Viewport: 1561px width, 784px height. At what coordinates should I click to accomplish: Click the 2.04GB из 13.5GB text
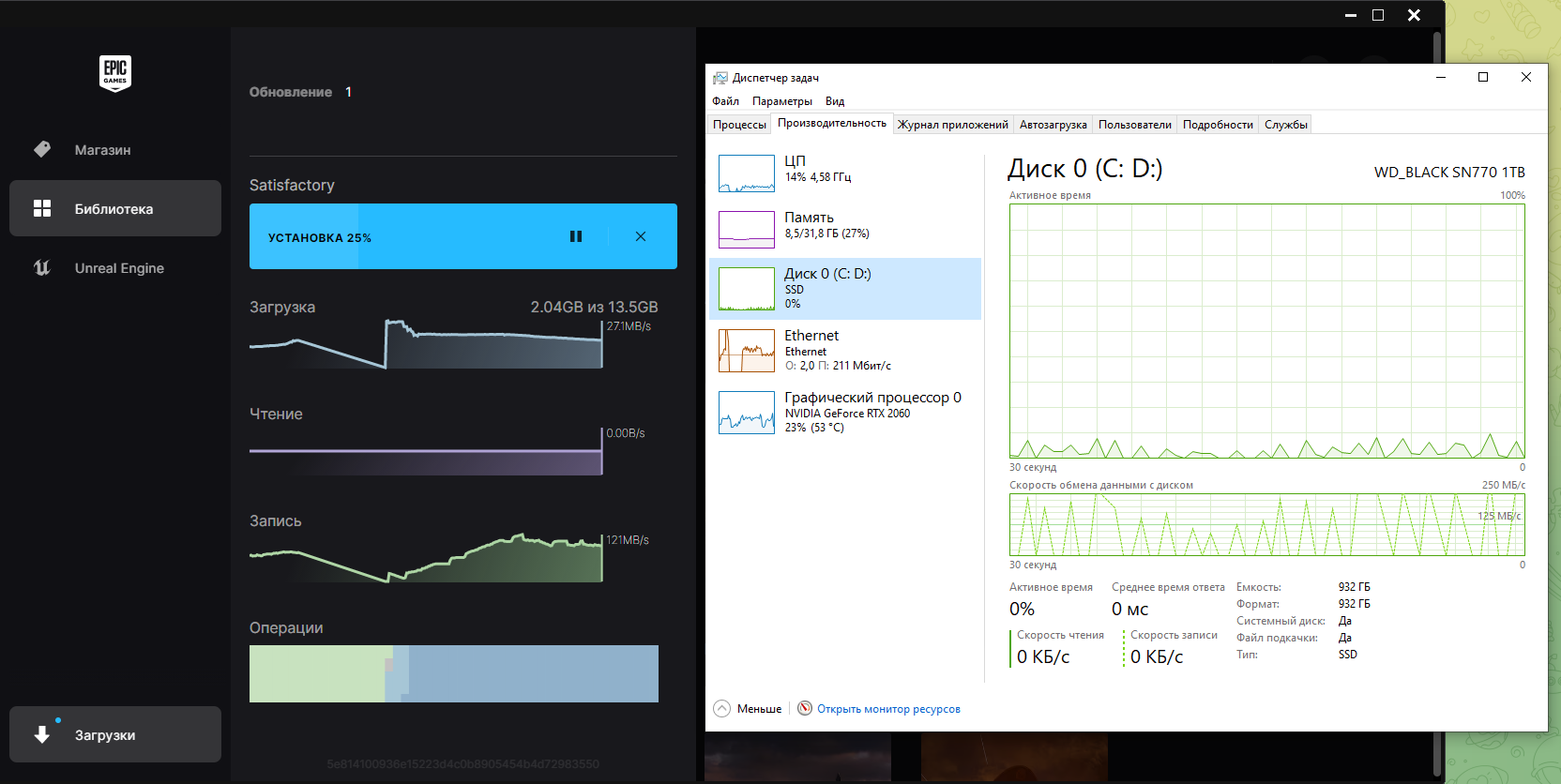tap(594, 307)
